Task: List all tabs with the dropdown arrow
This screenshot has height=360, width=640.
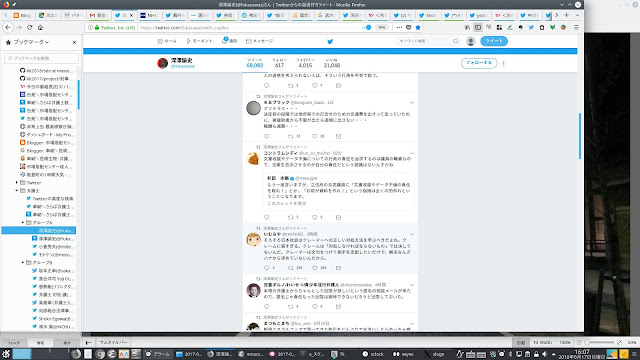Action: [x=577, y=15]
